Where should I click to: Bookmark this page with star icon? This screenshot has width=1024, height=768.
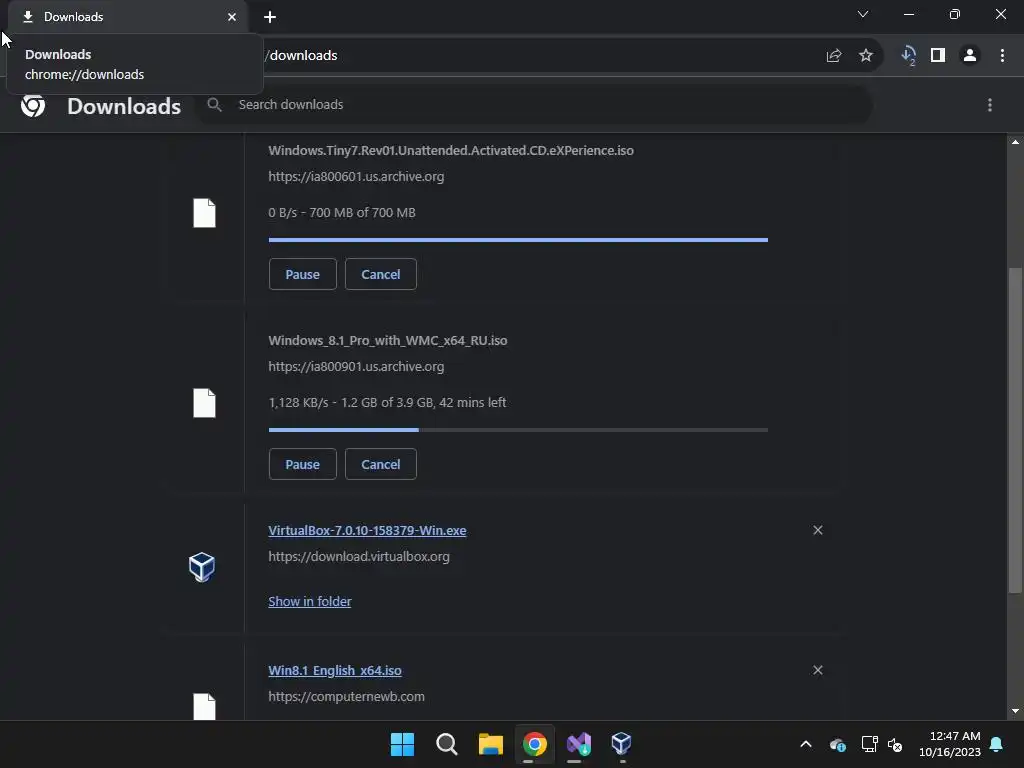point(866,56)
